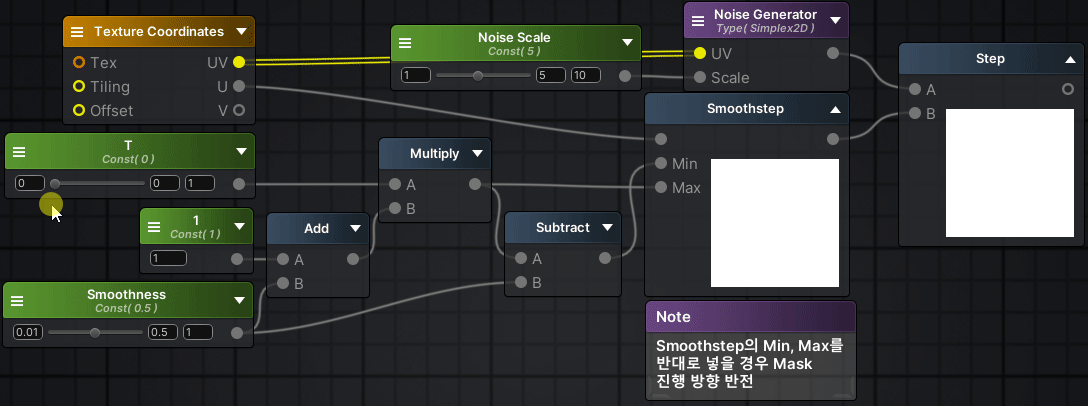Click Texture Coordinates UV output port
This screenshot has width=1088, height=406.
tap(239, 62)
